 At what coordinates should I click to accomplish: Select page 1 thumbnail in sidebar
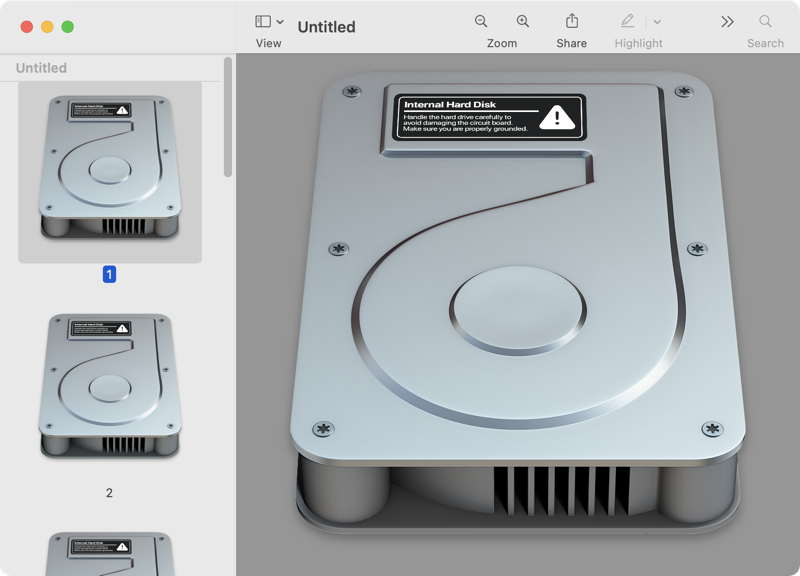(x=110, y=168)
